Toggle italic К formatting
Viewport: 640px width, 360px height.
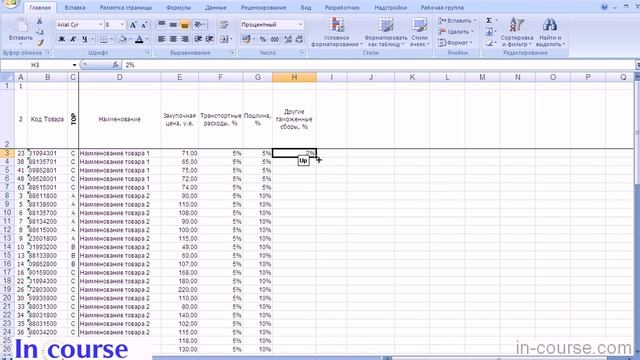(x=73, y=39)
